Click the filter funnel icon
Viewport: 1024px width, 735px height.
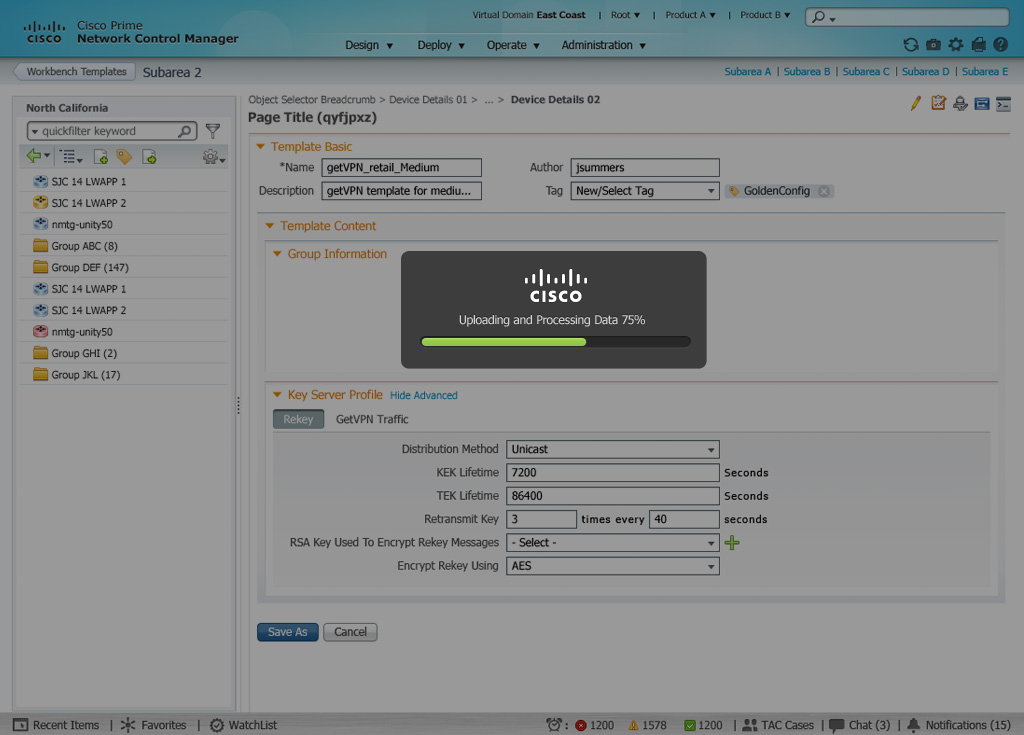213,131
